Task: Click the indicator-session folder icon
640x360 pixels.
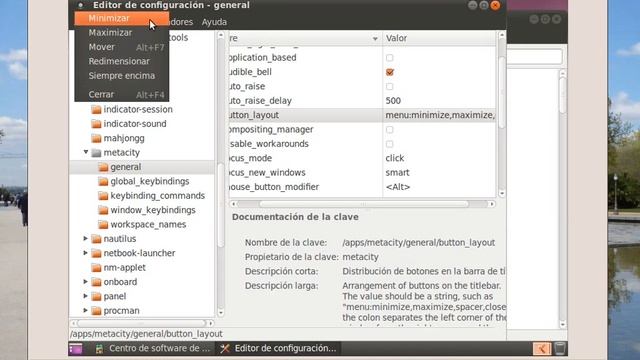Action: pyautogui.click(x=96, y=109)
